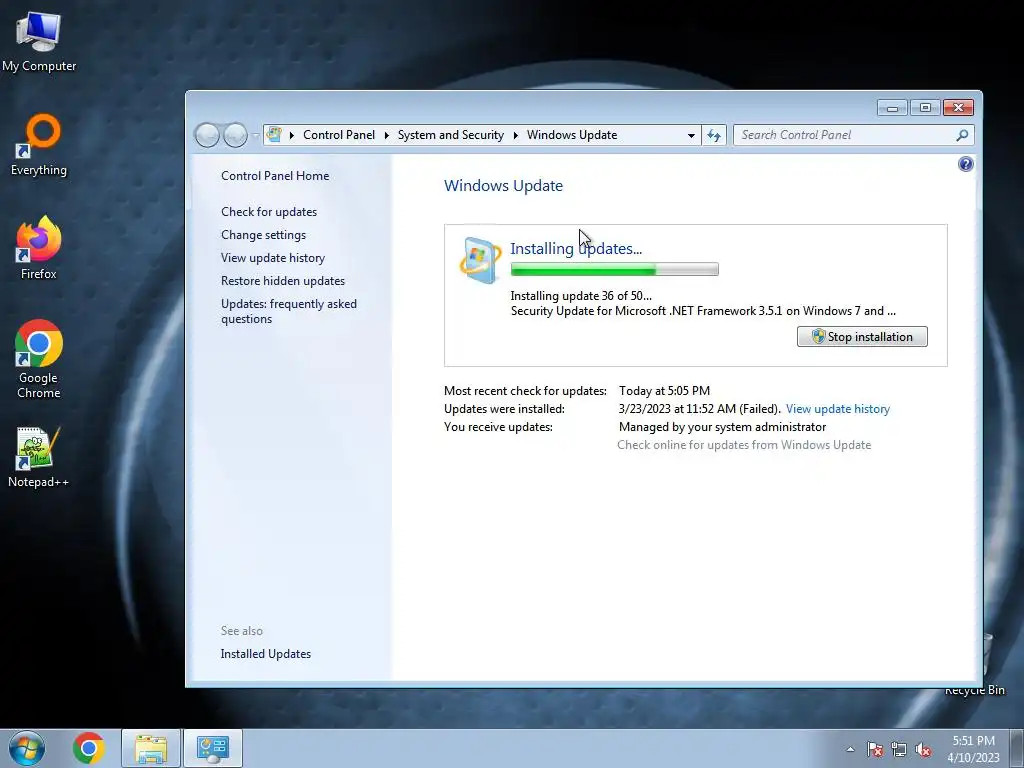Open Restore hidden updates

click(x=283, y=281)
